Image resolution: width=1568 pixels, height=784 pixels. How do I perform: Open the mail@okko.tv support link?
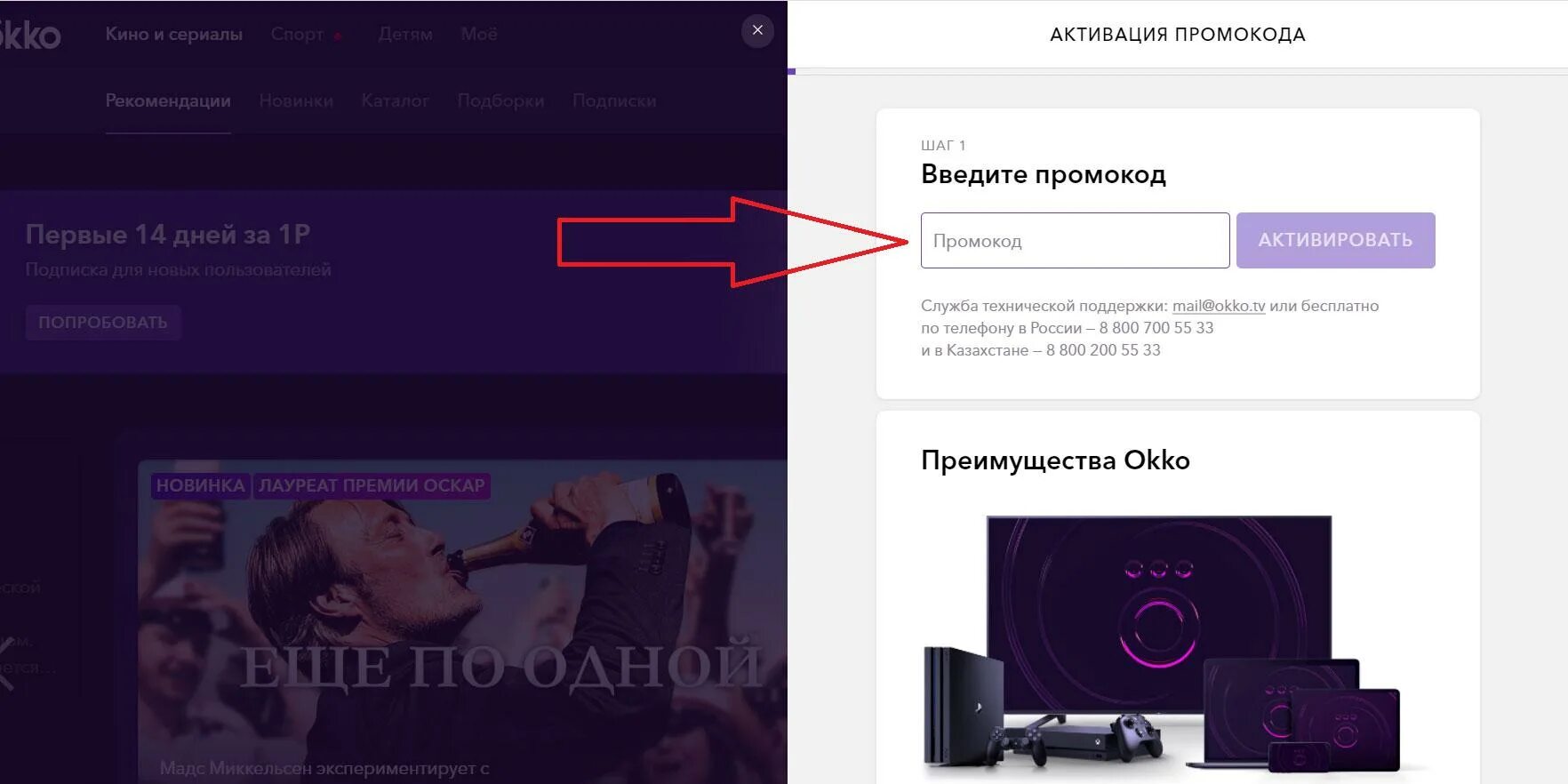coord(1219,306)
